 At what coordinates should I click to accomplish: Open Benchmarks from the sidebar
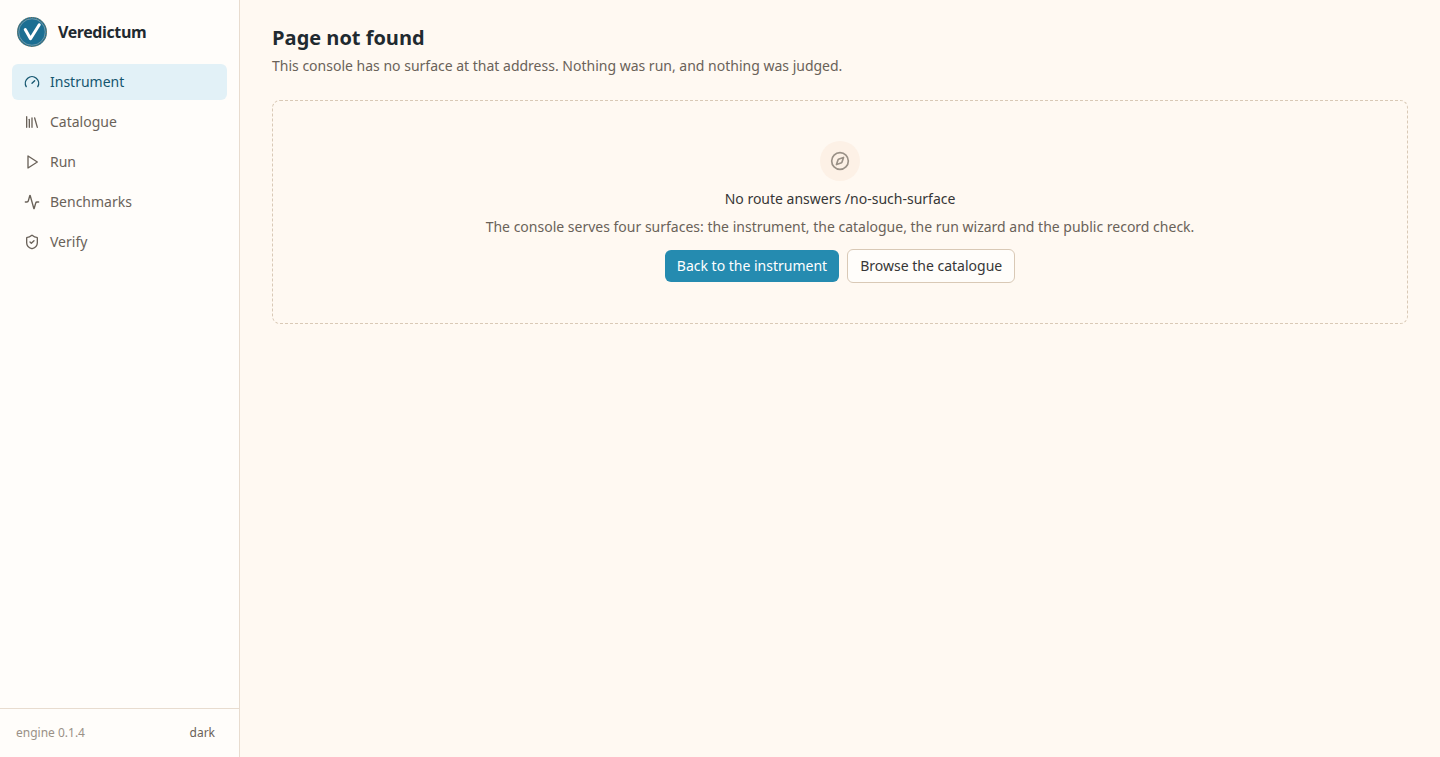[x=120, y=202]
